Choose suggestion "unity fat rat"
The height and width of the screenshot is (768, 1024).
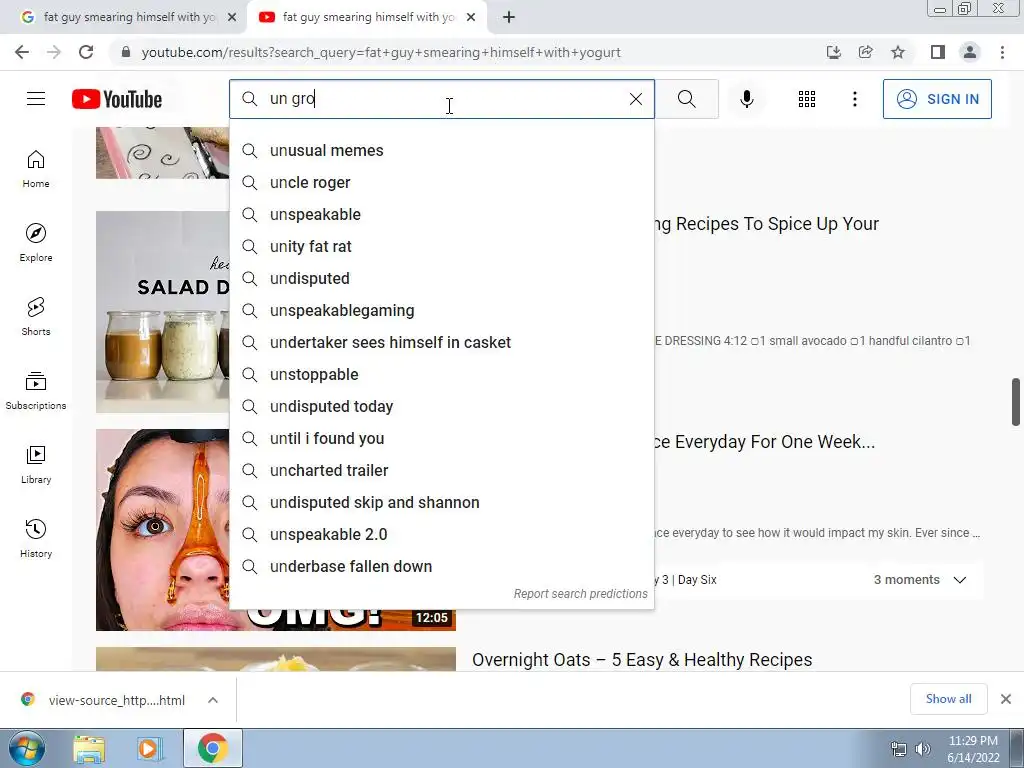tap(441, 246)
